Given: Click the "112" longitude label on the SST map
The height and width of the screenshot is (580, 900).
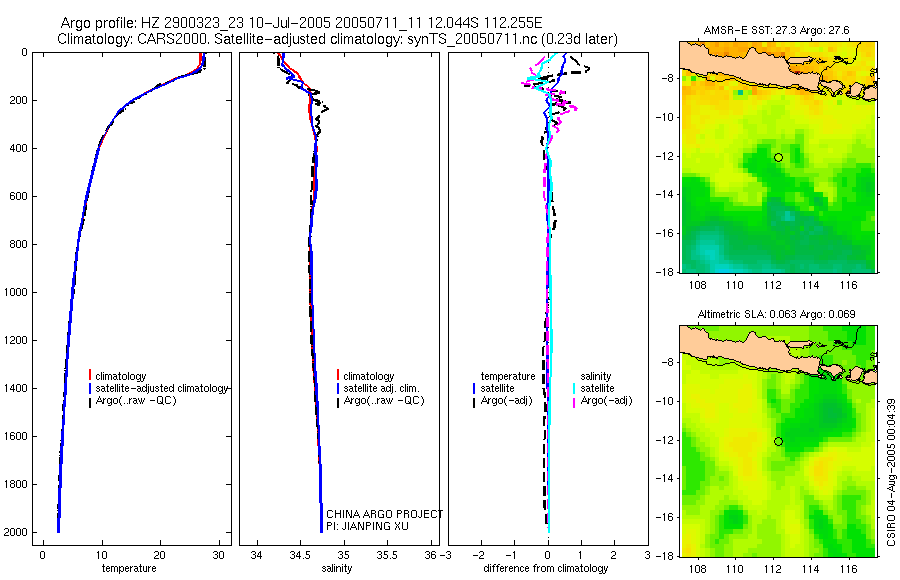Looking at the screenshot, I should [773, 285].
